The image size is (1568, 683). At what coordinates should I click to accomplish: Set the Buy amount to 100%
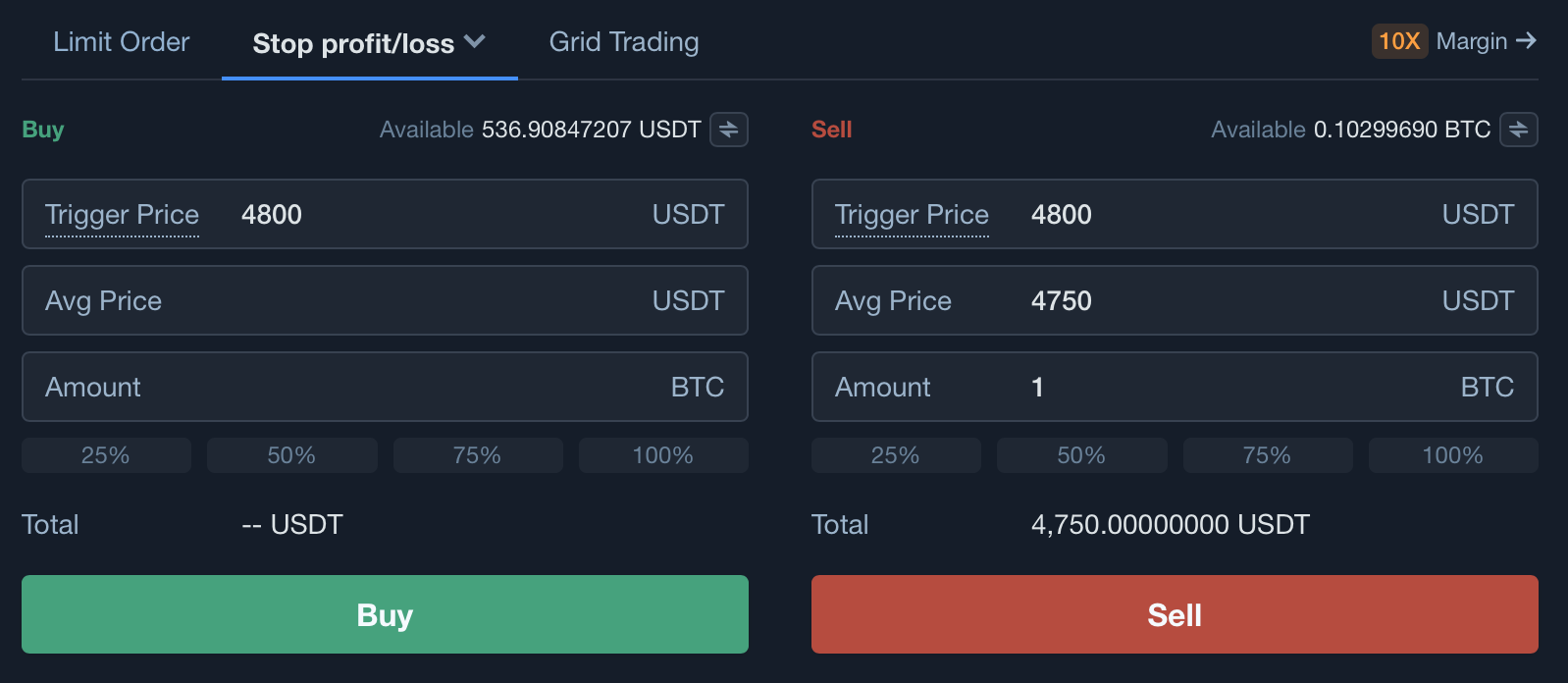663,455
